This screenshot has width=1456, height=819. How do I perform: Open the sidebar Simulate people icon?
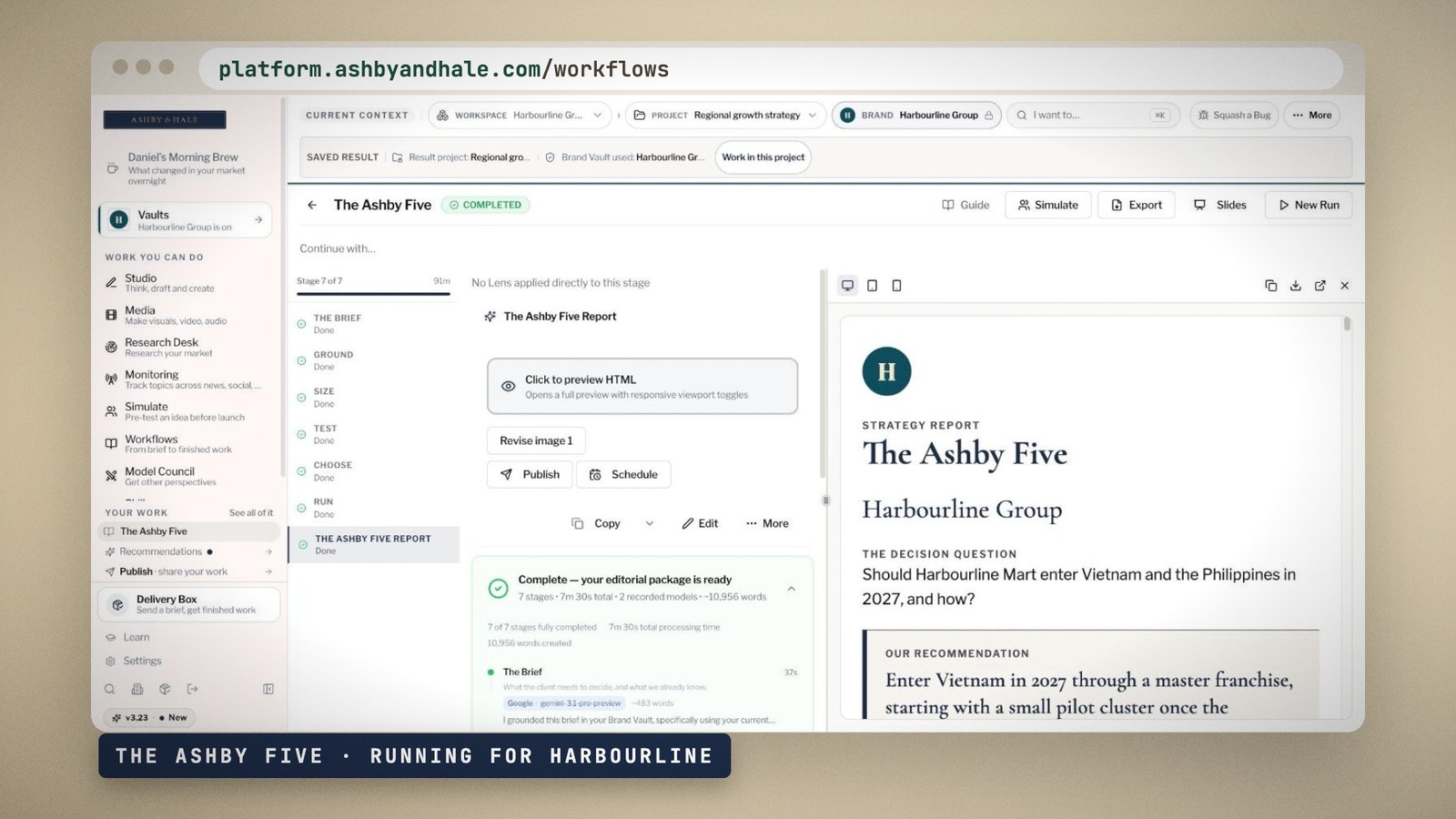click(111, 411)
